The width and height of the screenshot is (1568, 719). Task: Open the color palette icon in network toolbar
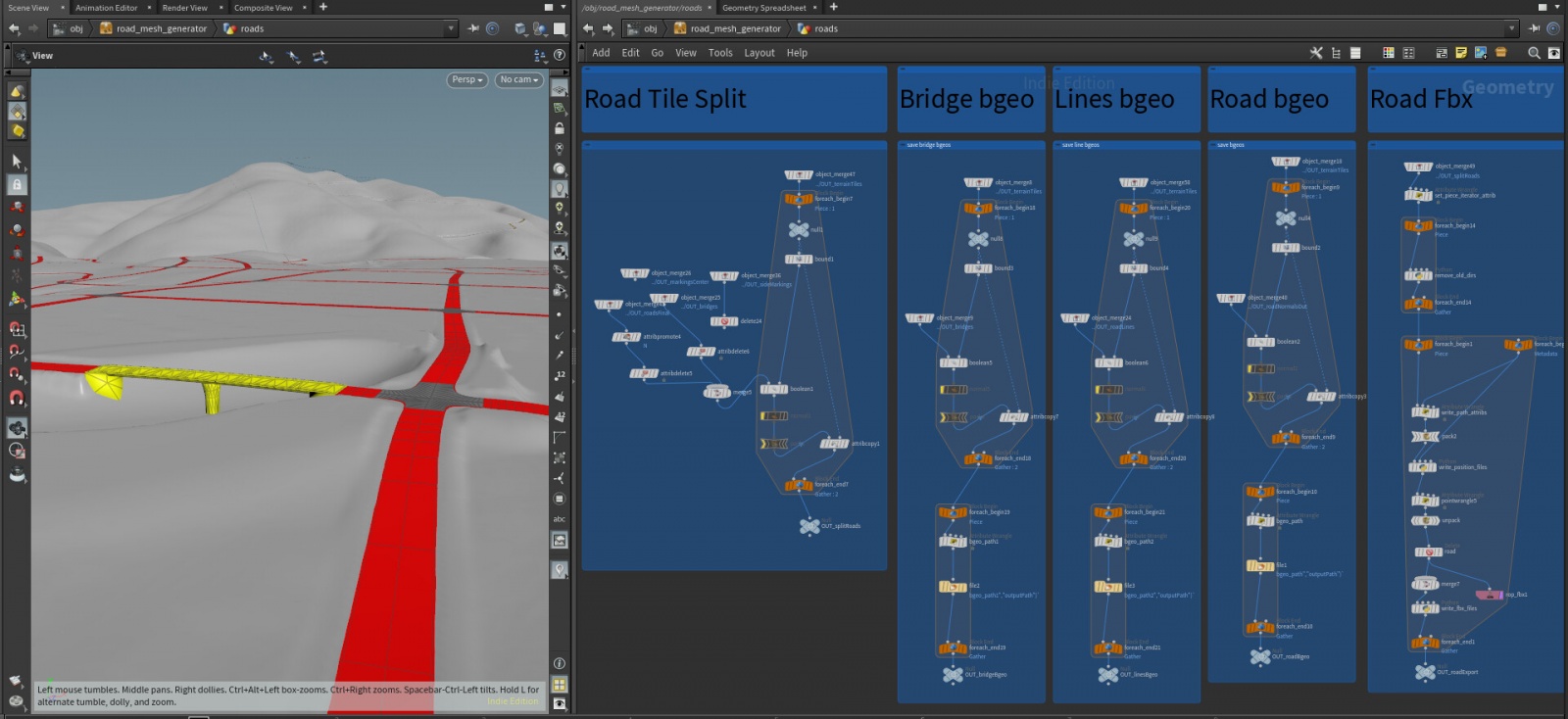[x=1388, y=53]
